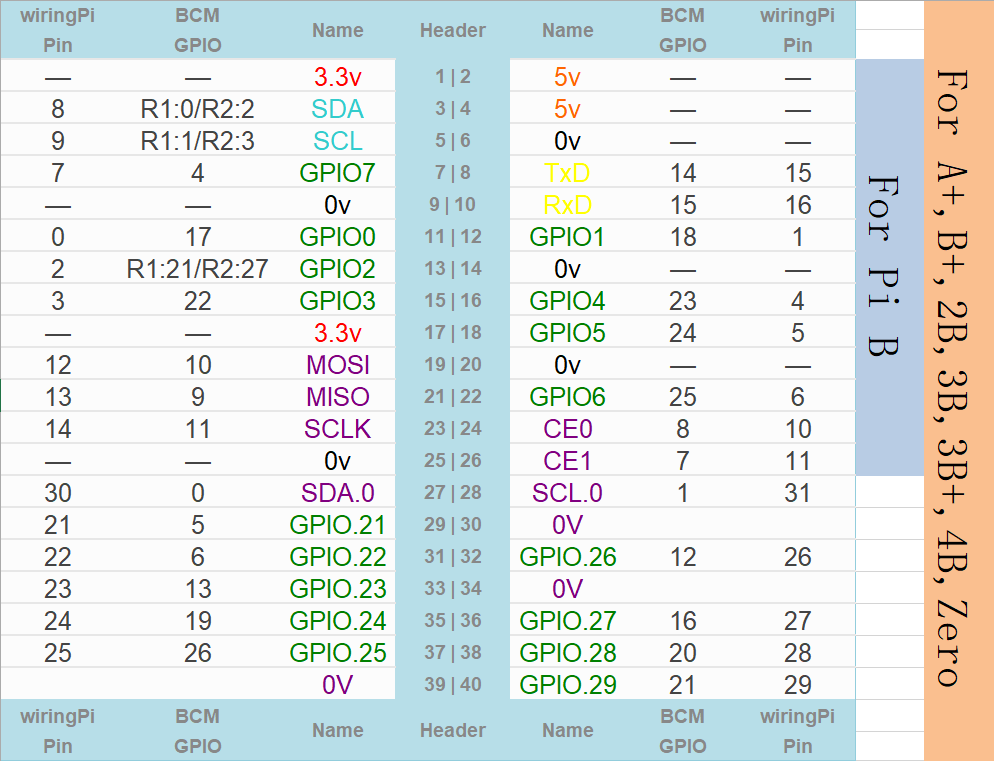Viewport: 994px width, 761px height.
Task: Click the top center Header column title
Action: (452, 30)
